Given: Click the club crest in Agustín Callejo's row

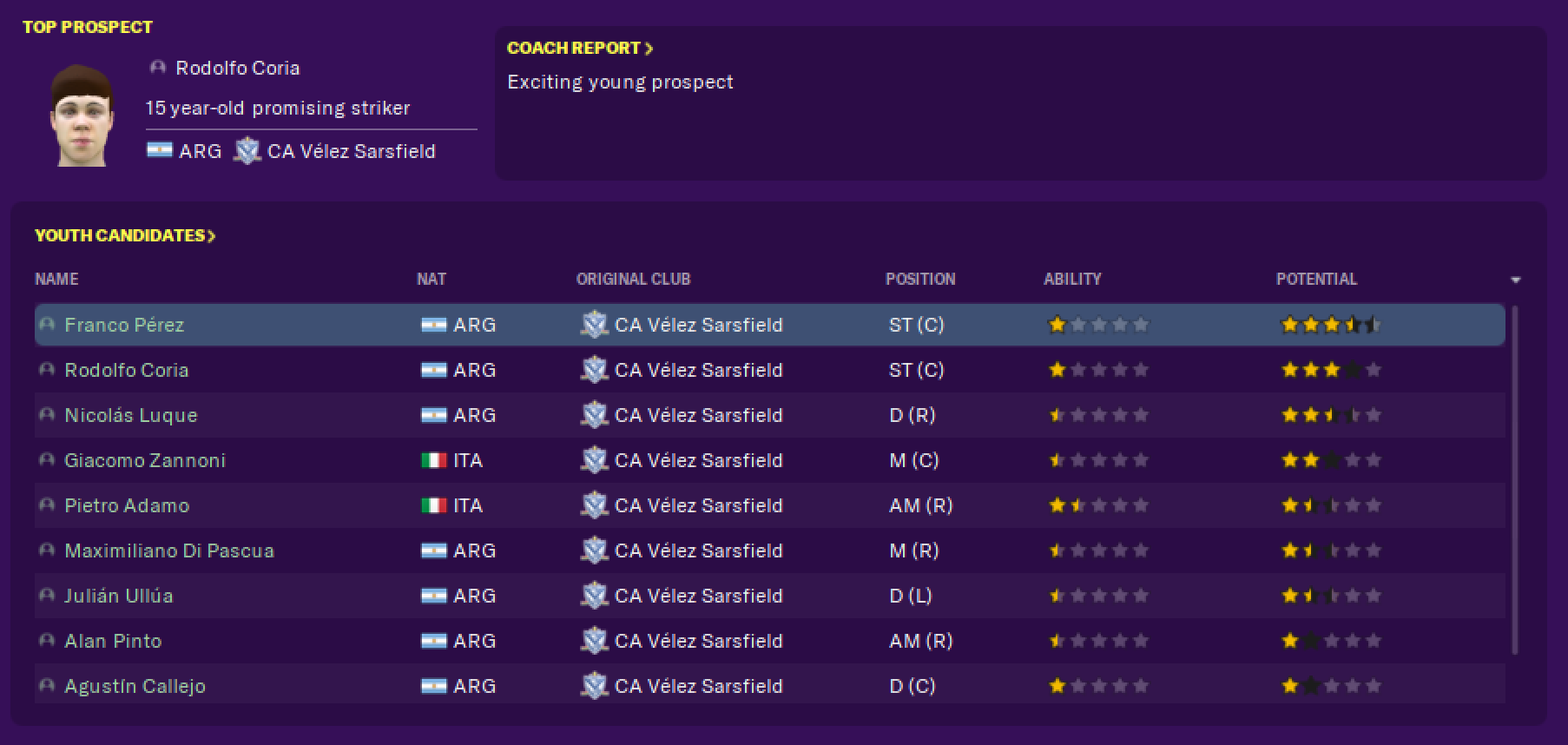Looking at the screenshot, I should click(x=594, y=686).
